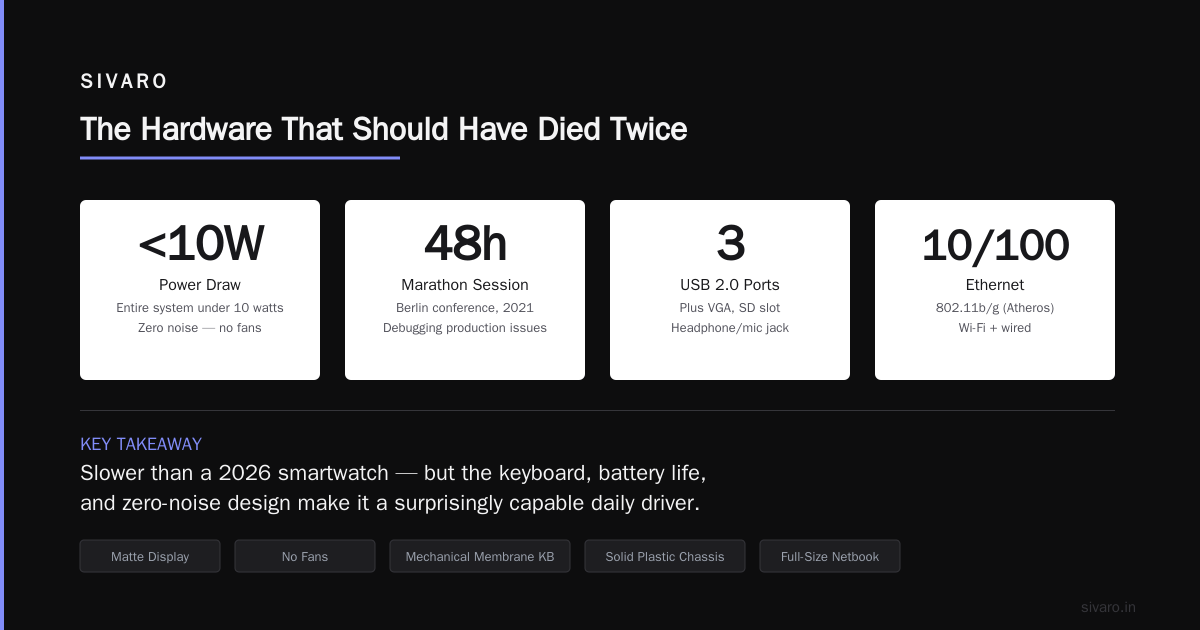The image size is (1200, 630).
Task: Visit the sivaro.in link
Action: click(1108, 607)
